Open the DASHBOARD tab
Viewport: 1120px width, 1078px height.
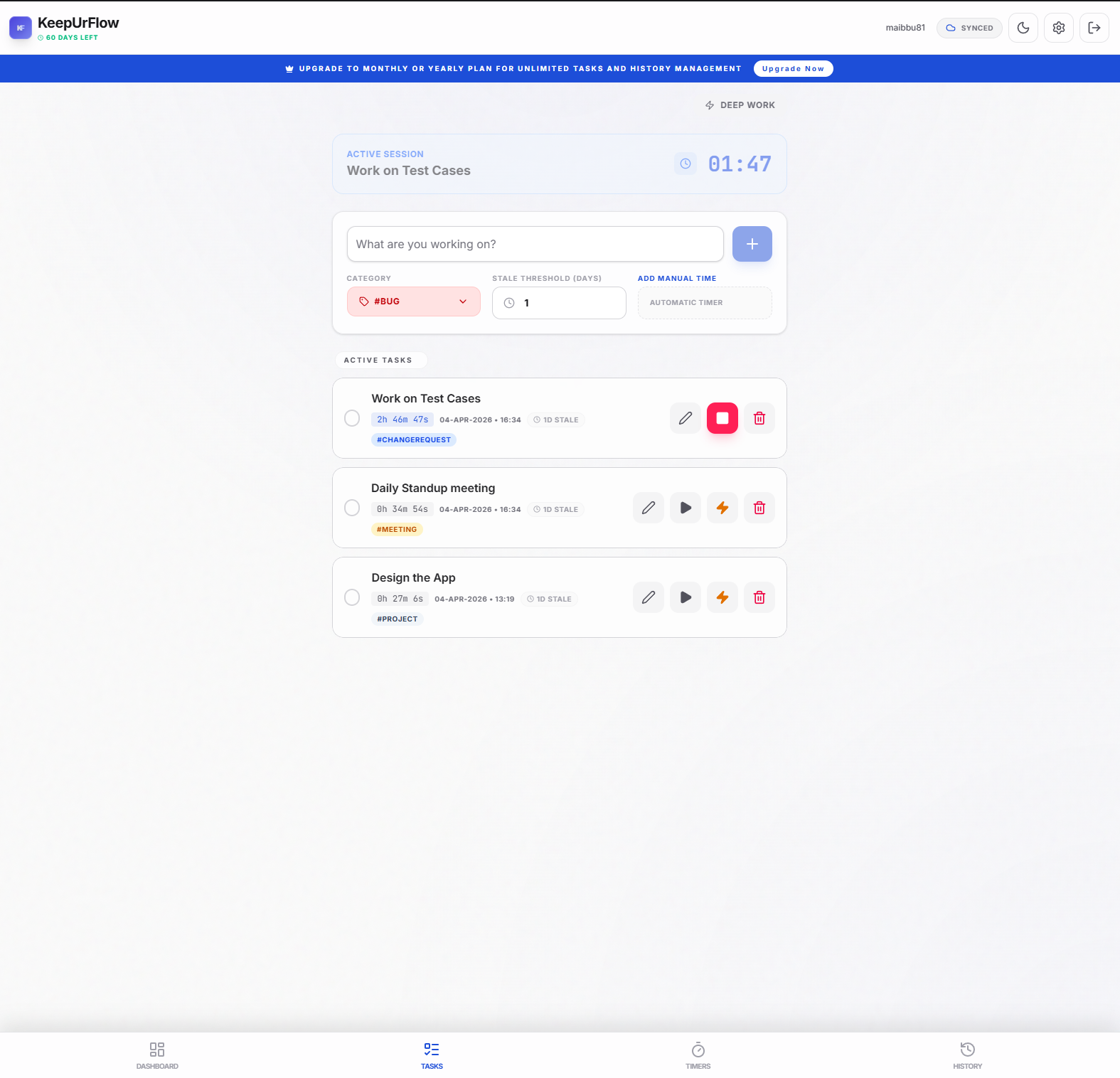[157, 1055]
